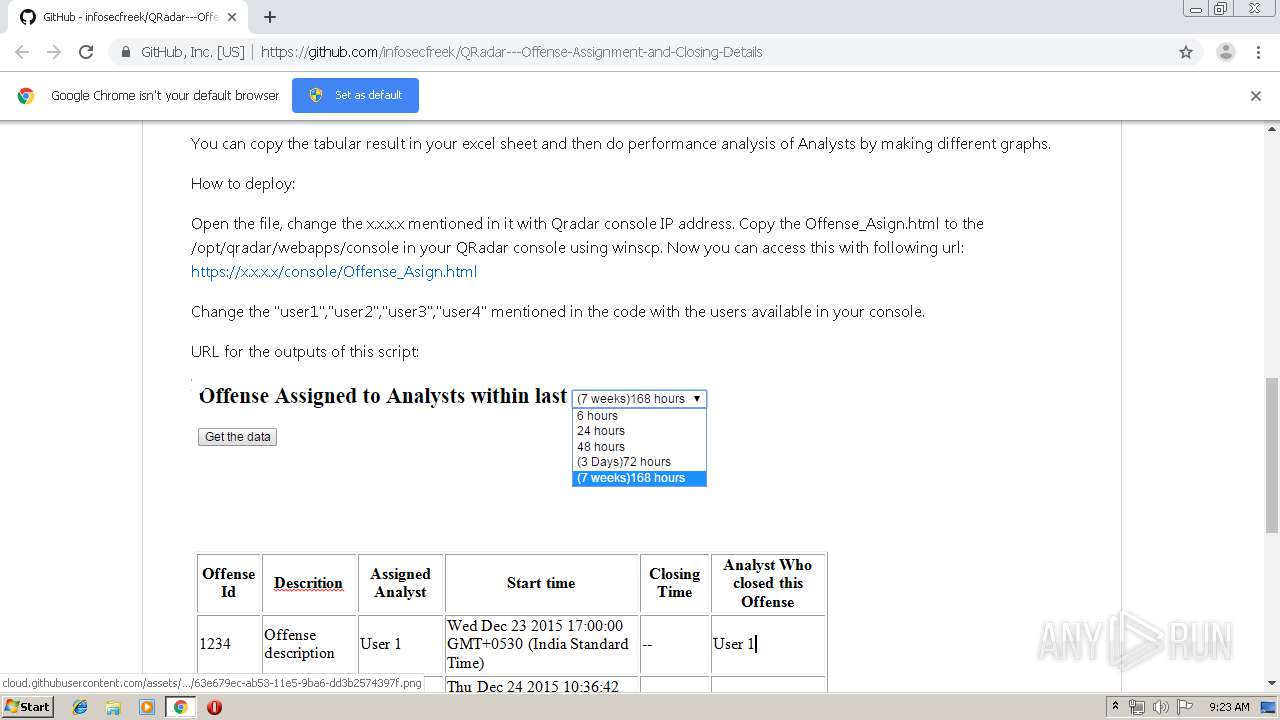
Task: Choose the 6 hours option
Action: pos(639,416)
